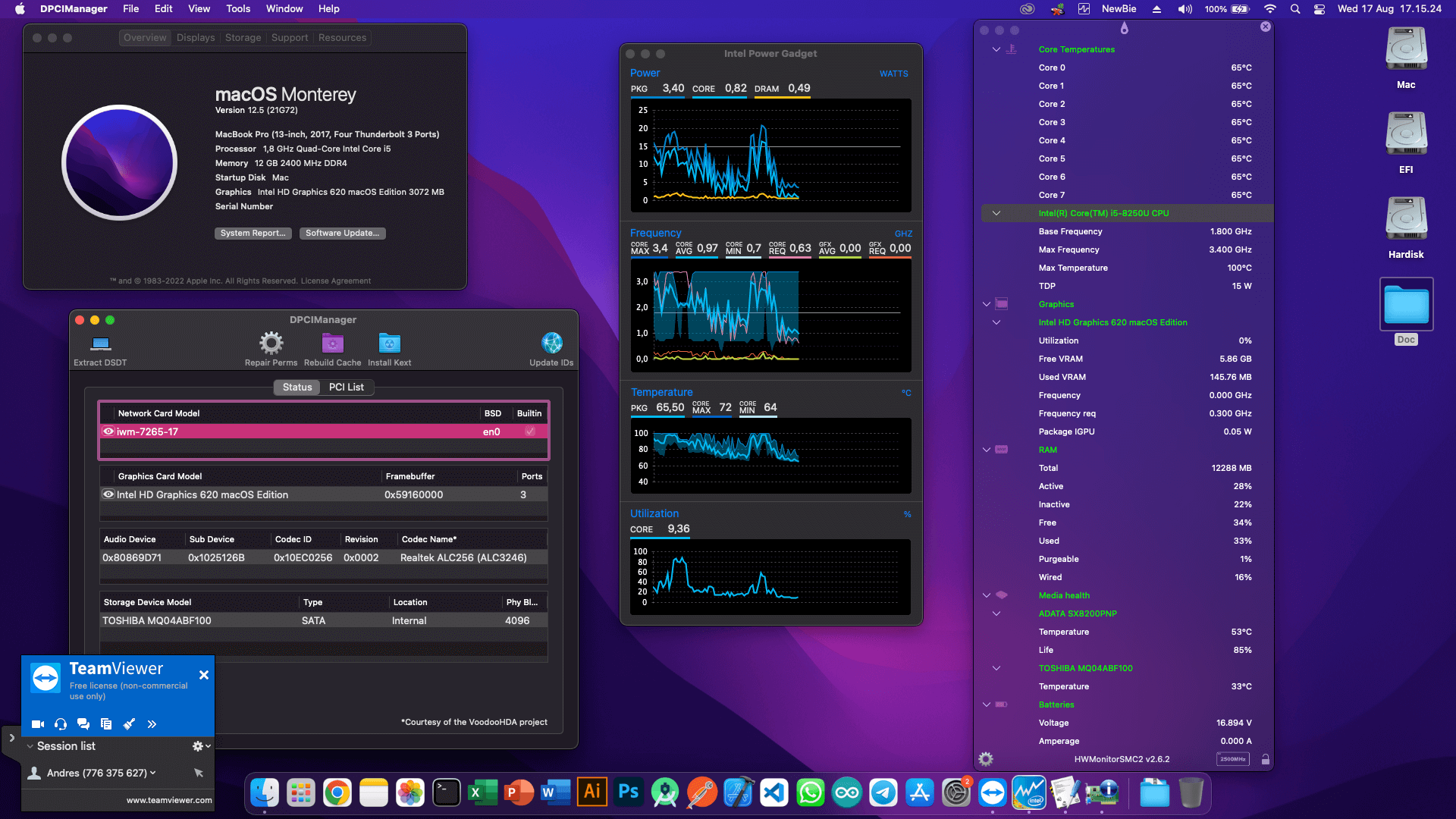
Task: Click Install Kext icon
Action: point(389,344)
